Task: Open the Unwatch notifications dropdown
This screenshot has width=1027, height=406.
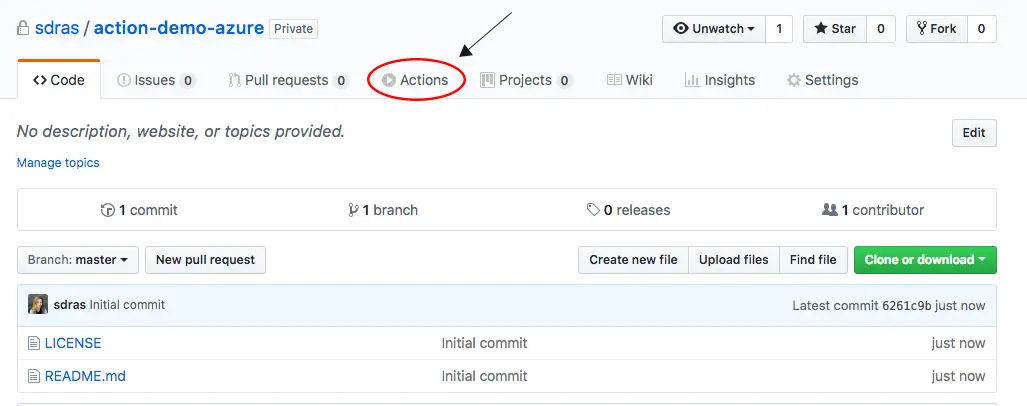Action: click(x=714, y=29)
